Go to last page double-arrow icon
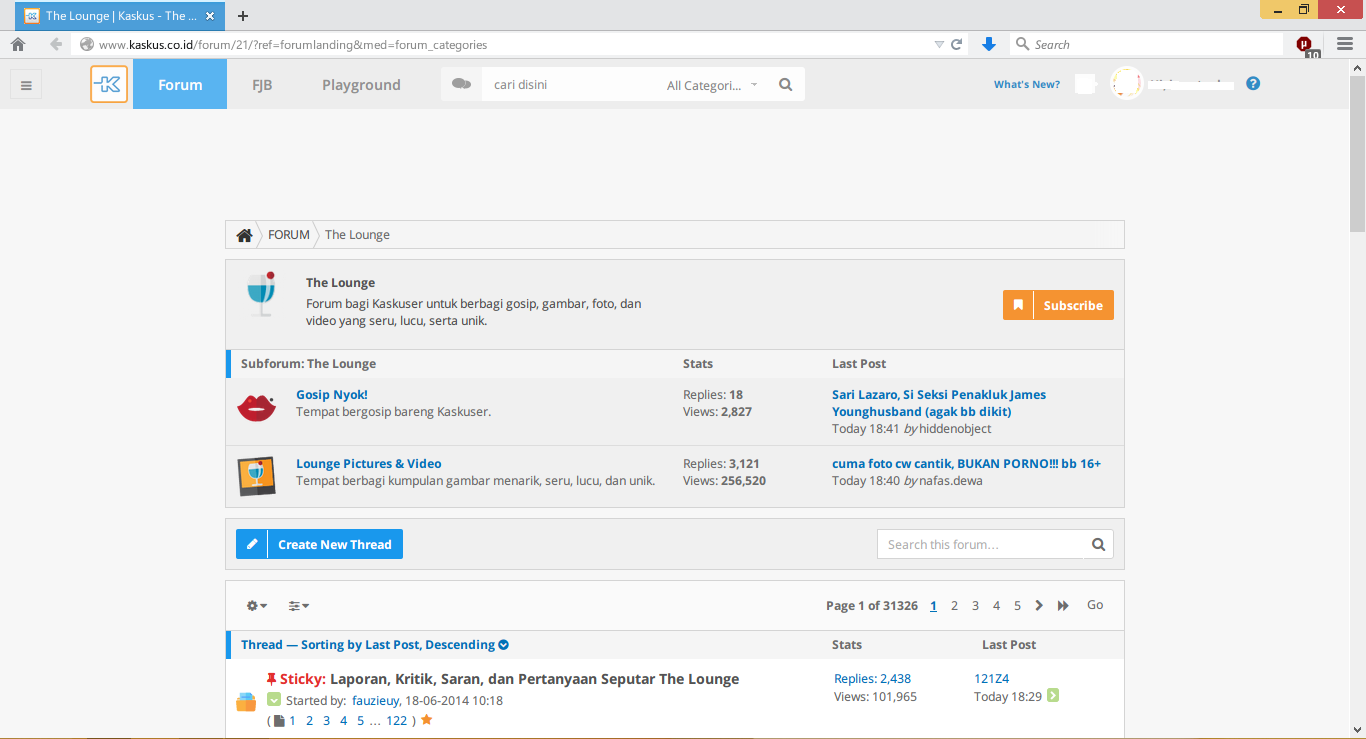The image size is (1366, 739). (x=1063, y=606)
